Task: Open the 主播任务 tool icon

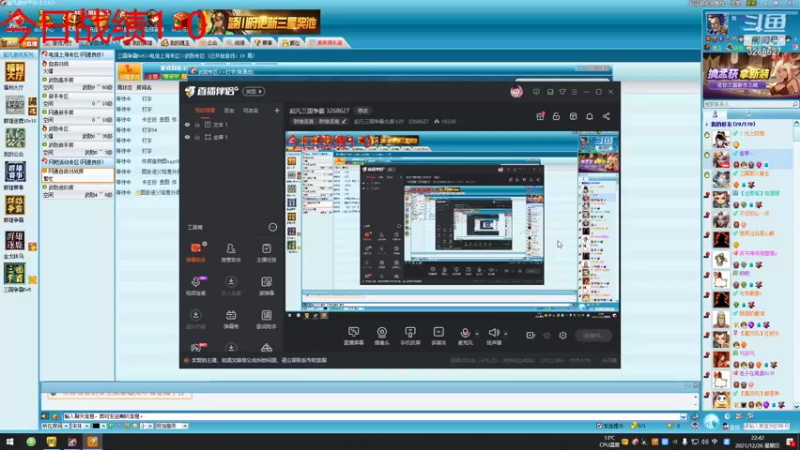Action: click(266, 252)
